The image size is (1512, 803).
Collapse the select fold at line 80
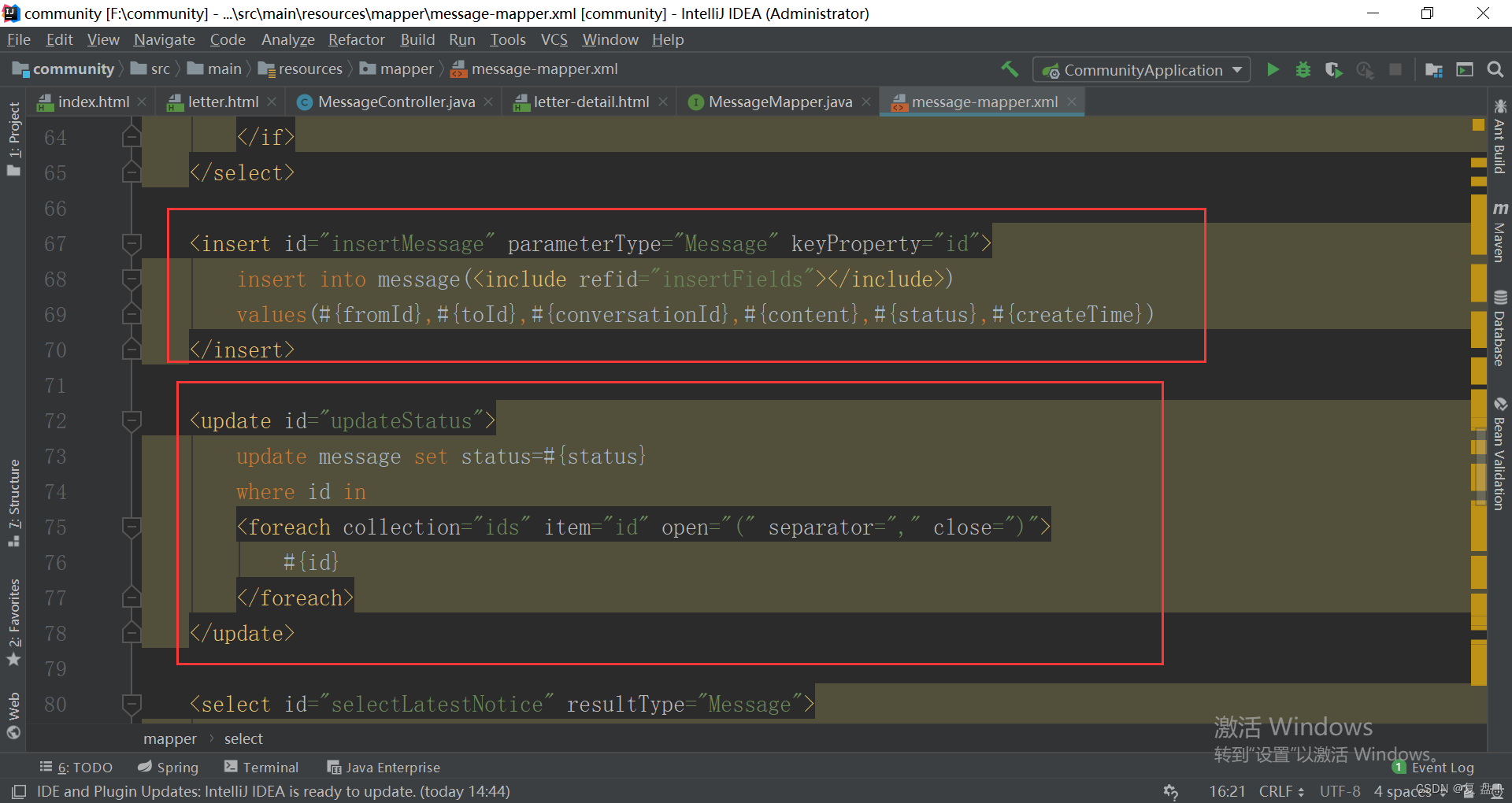point(132,704)
